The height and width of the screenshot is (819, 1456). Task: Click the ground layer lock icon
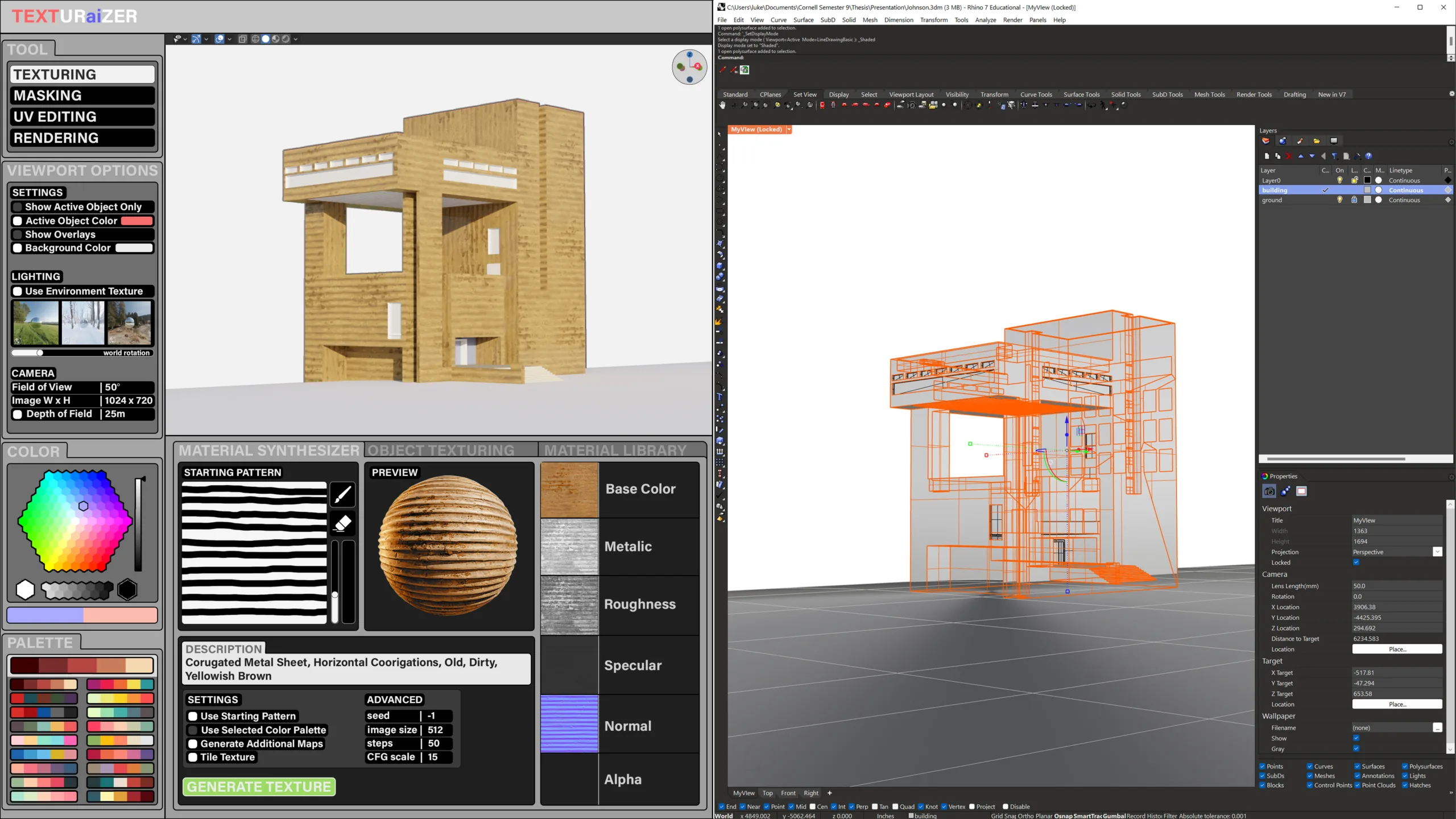coord(1354,200)
